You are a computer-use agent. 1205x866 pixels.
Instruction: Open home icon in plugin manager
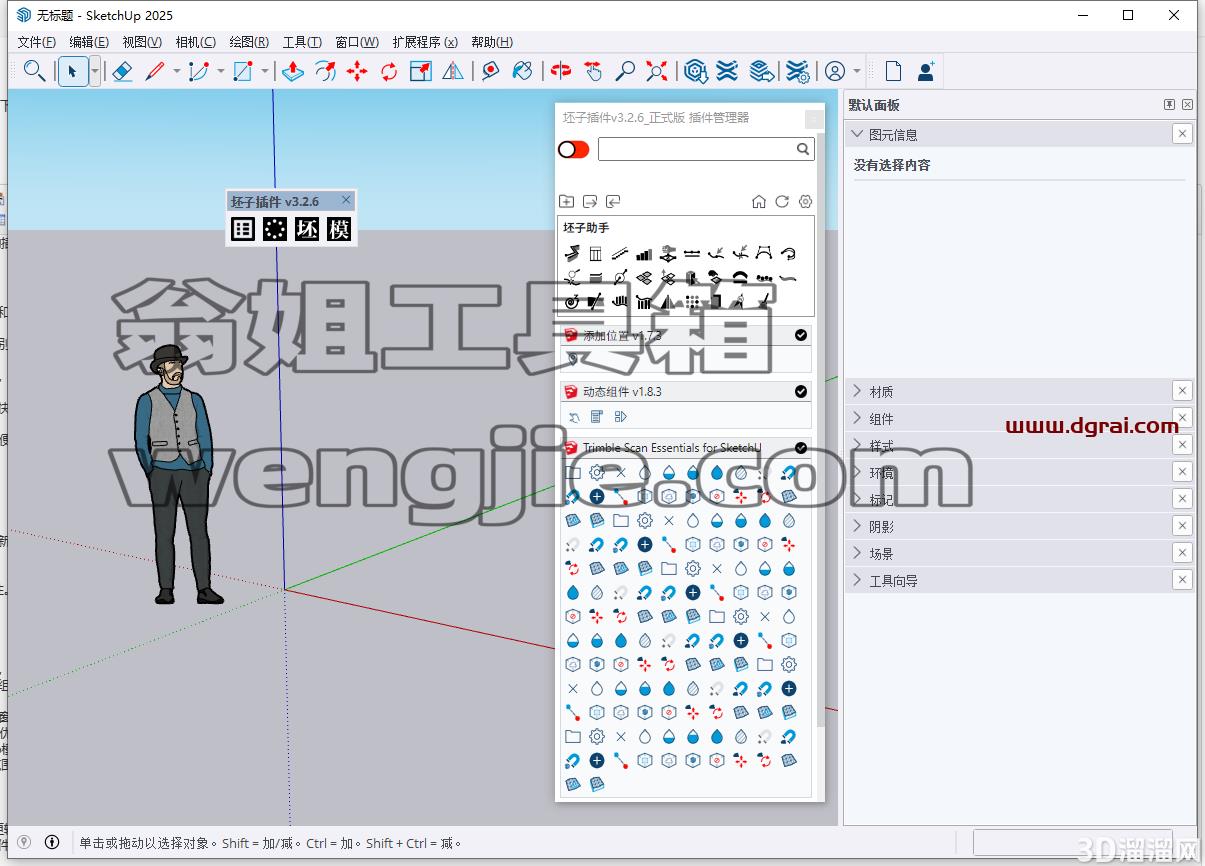759,201
